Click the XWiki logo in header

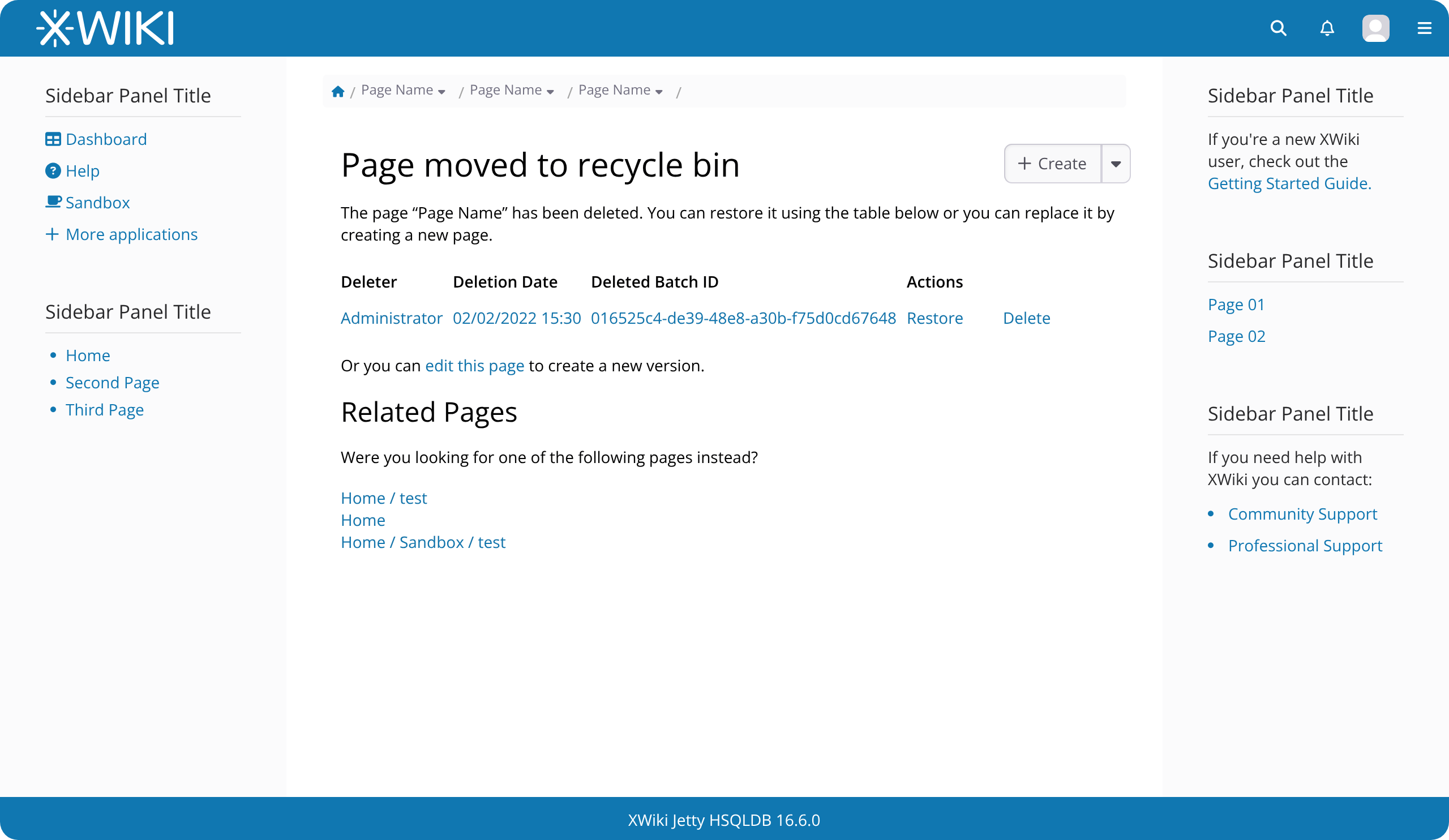click(105, 28)
